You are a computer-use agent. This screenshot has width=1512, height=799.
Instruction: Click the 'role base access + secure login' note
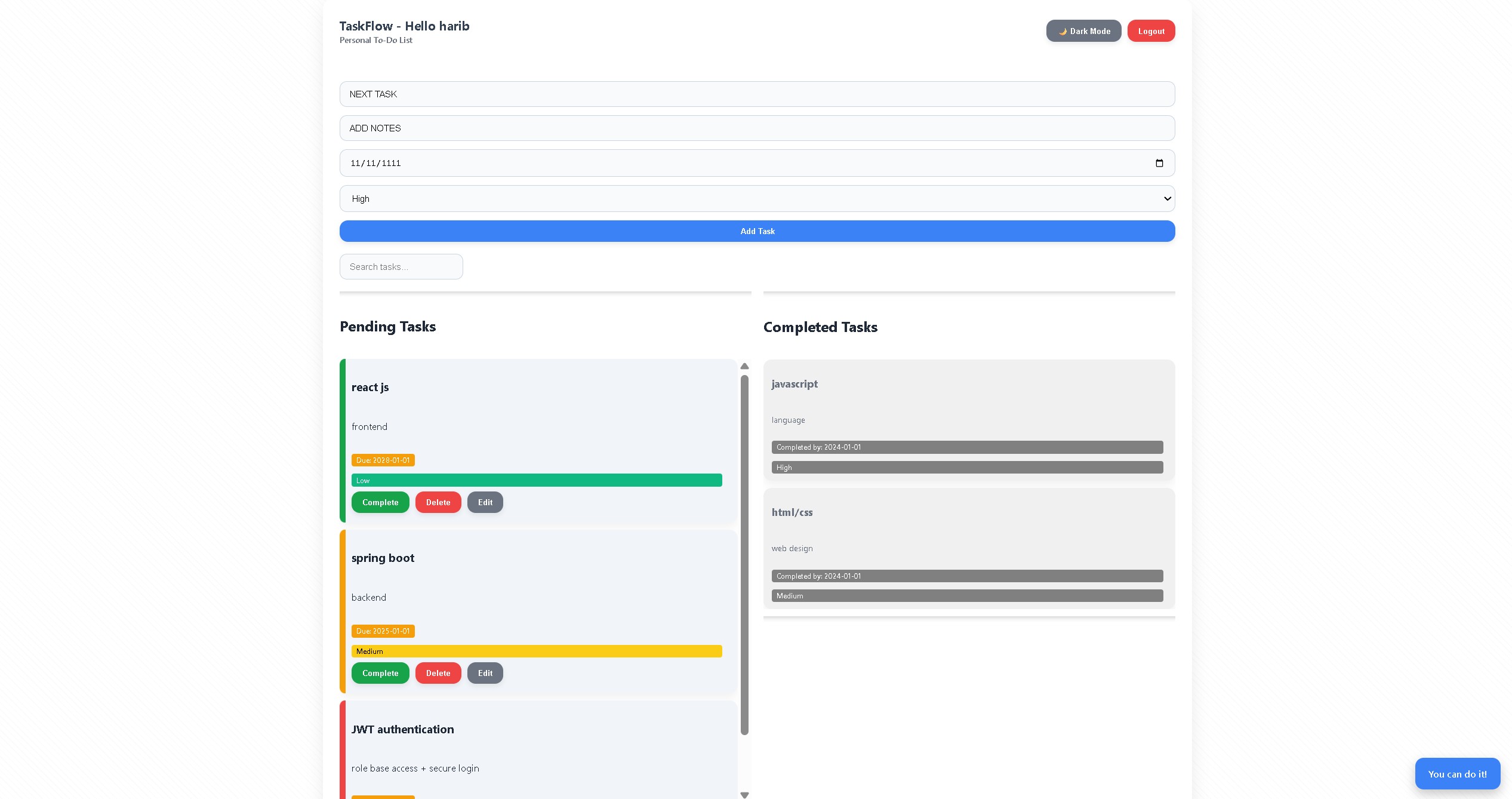point(415,769)
